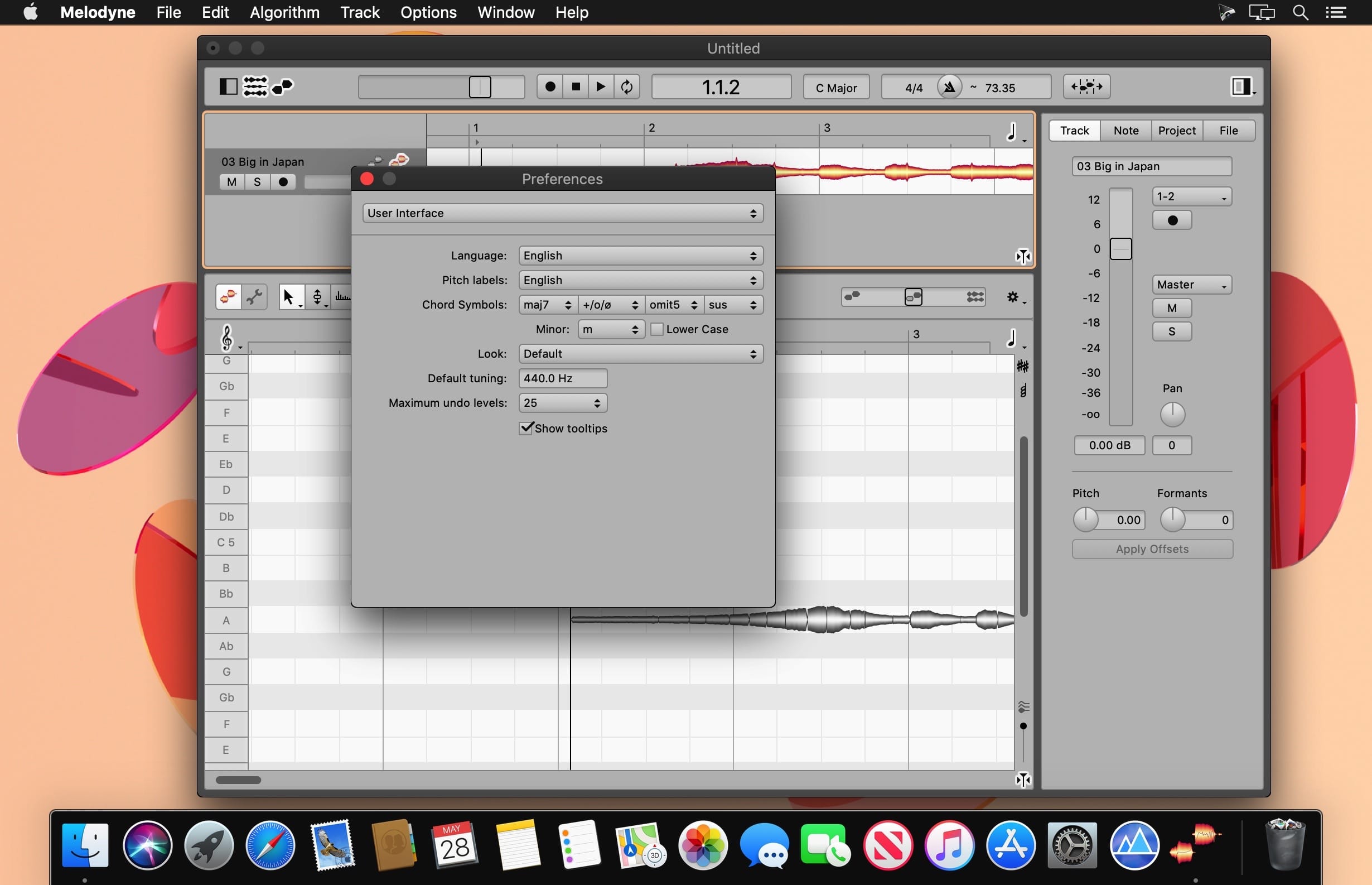The width and height of the screenshot is (1372, 885).
Task: Open the time grid note menu in track ruler
Action: [x=1015, y=132]
